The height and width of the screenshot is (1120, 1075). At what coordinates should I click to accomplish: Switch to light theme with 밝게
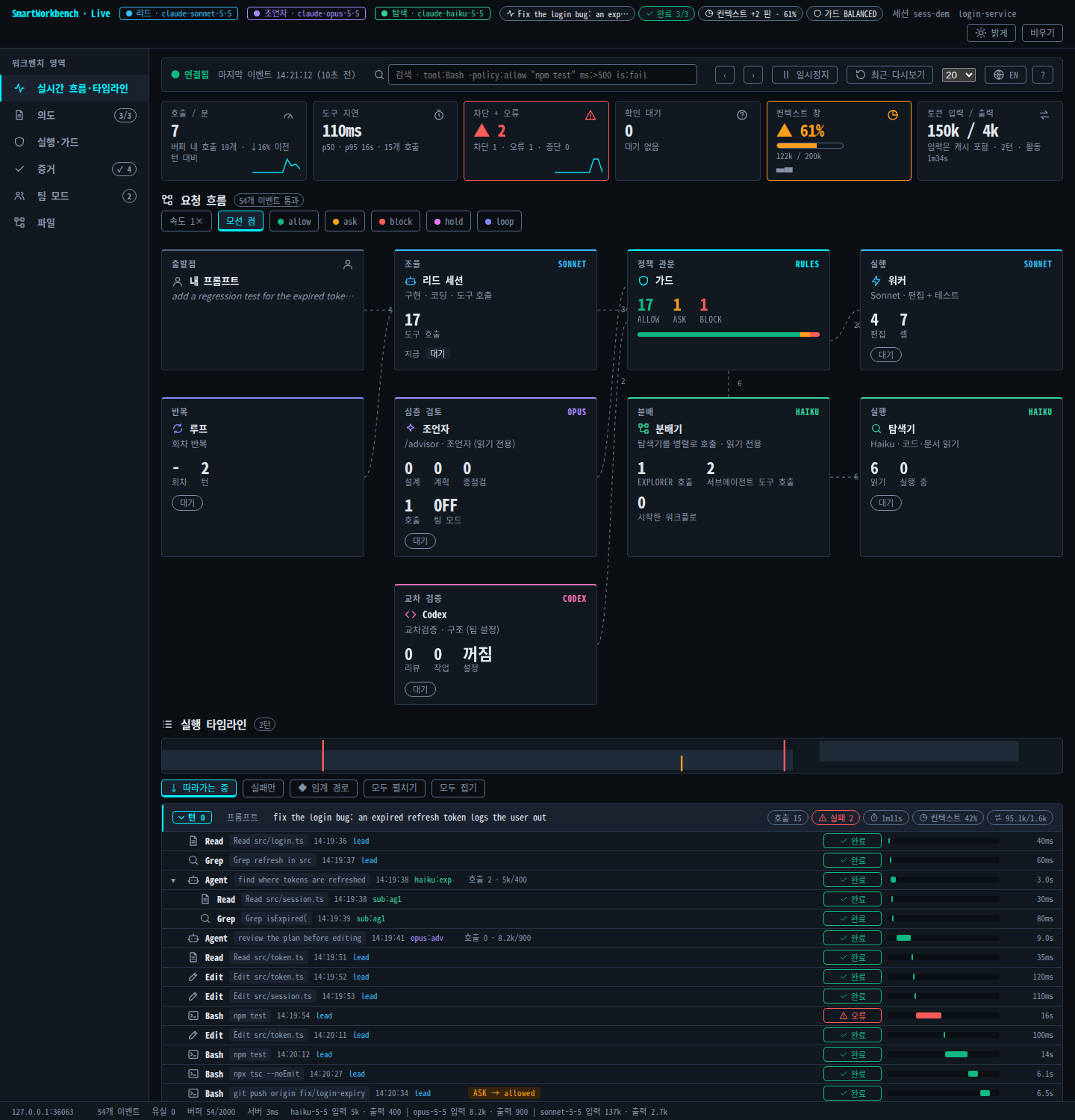pyautogui.click(x=991, y=33)
